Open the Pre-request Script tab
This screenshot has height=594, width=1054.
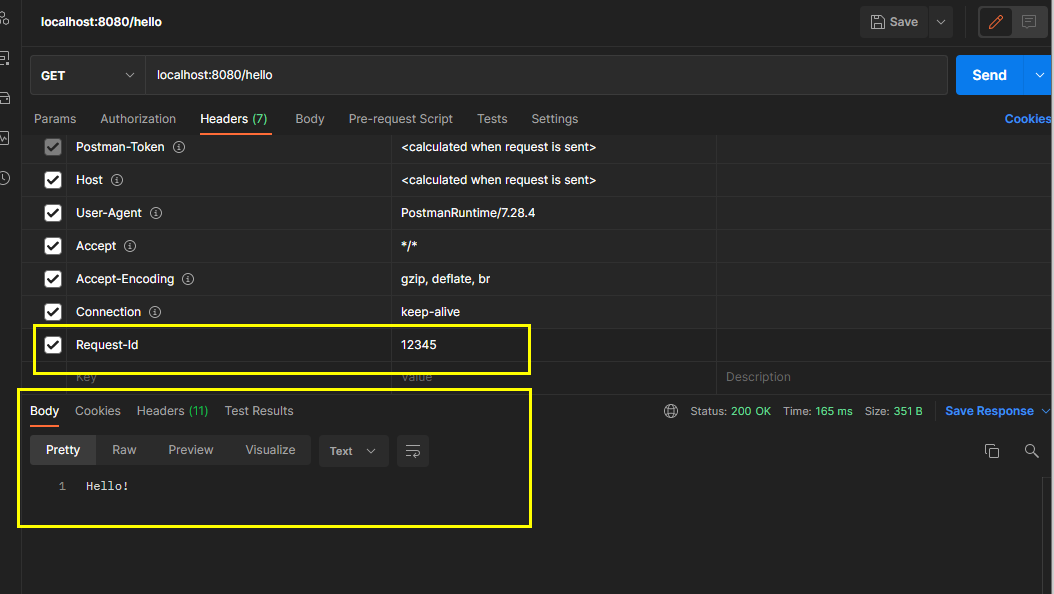(401, 119)
